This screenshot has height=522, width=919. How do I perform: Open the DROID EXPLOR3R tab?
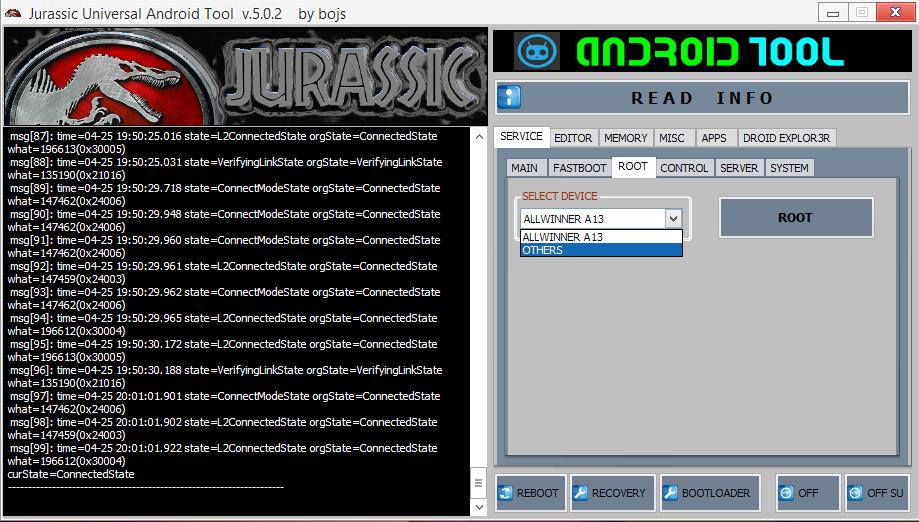pyautogui.click(x=787, y=138)
